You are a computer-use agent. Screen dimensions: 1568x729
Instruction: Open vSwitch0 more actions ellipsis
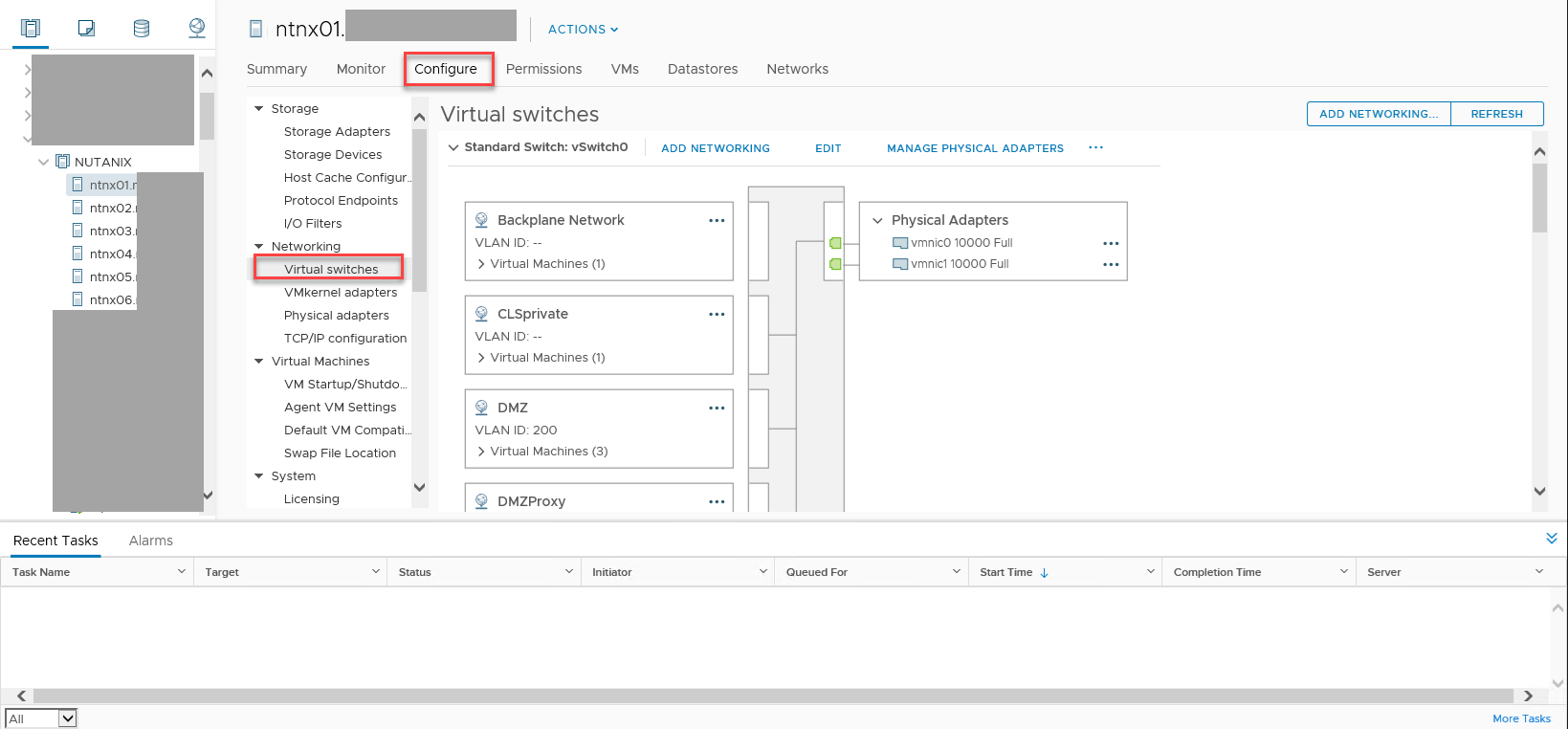[x=1096, y=147]
